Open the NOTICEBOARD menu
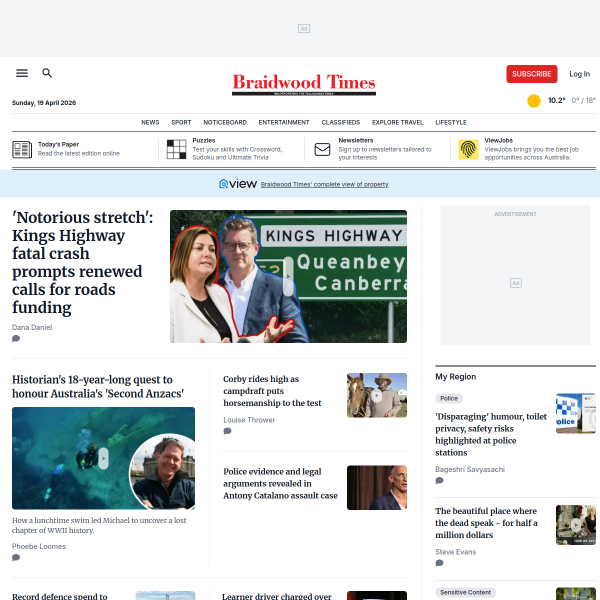The height and width of the screenshot is (600, 600). click(225, 122)
